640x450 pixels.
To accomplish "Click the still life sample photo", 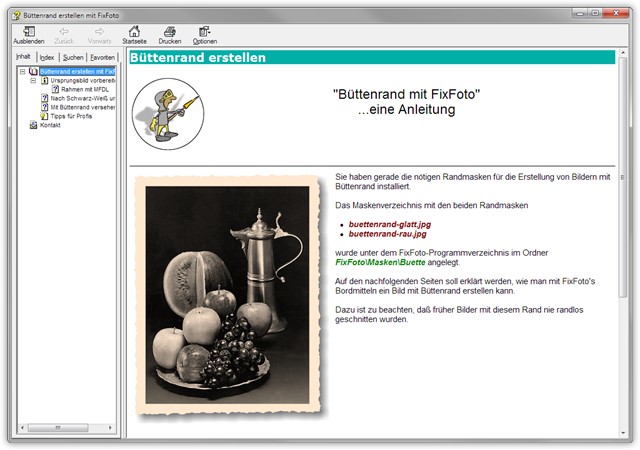I will (x=229, y=296).
